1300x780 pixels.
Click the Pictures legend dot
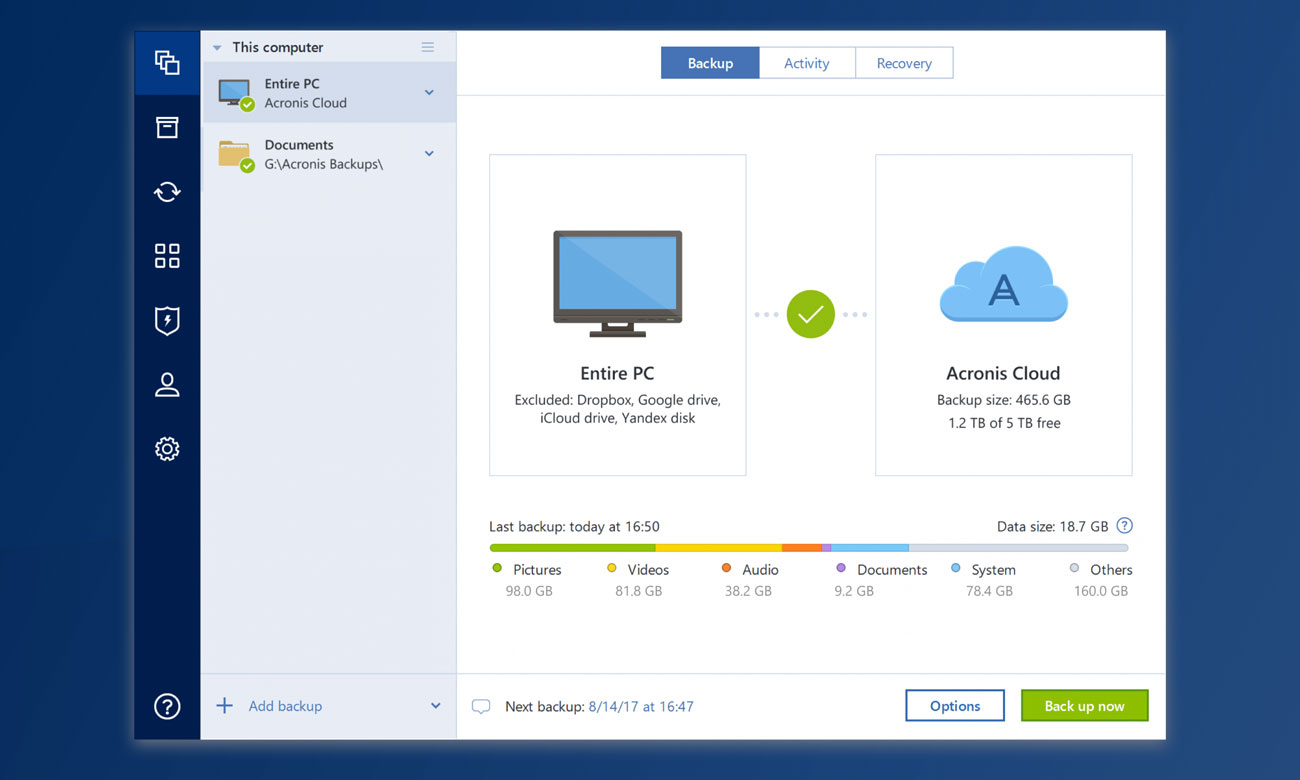click(x=497, y=568)
